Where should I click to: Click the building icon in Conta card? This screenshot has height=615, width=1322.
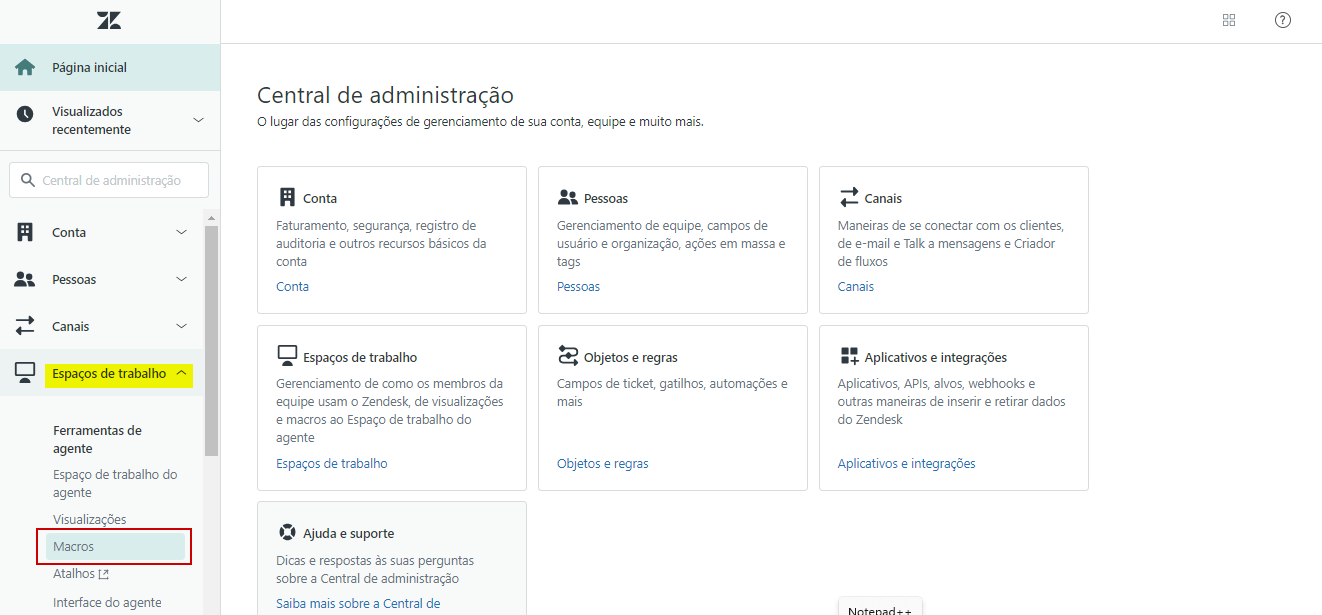(287, 197)
